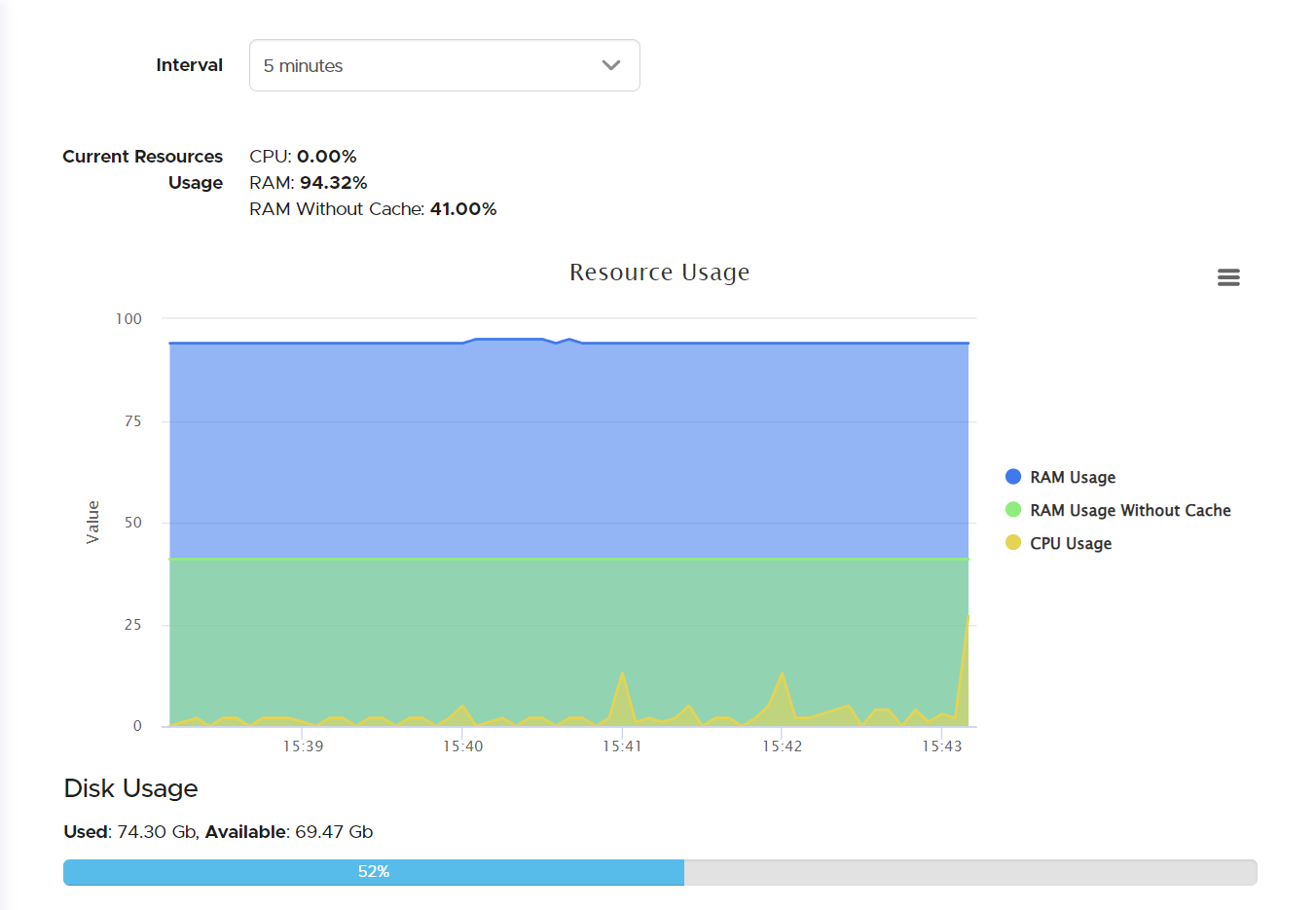Click the tall CPU spike at chart's right edge
This screenshot has height=910, width=1316.
coord(968,619)
